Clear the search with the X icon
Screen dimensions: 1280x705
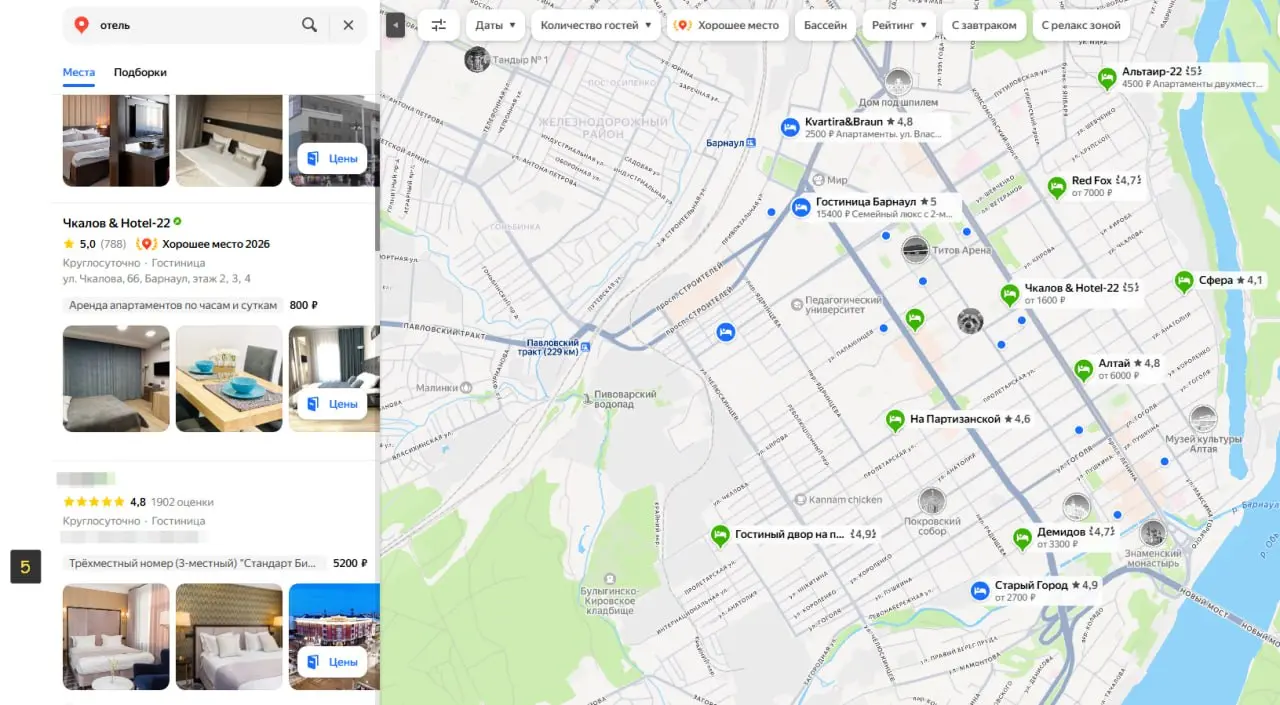(348, 25)
